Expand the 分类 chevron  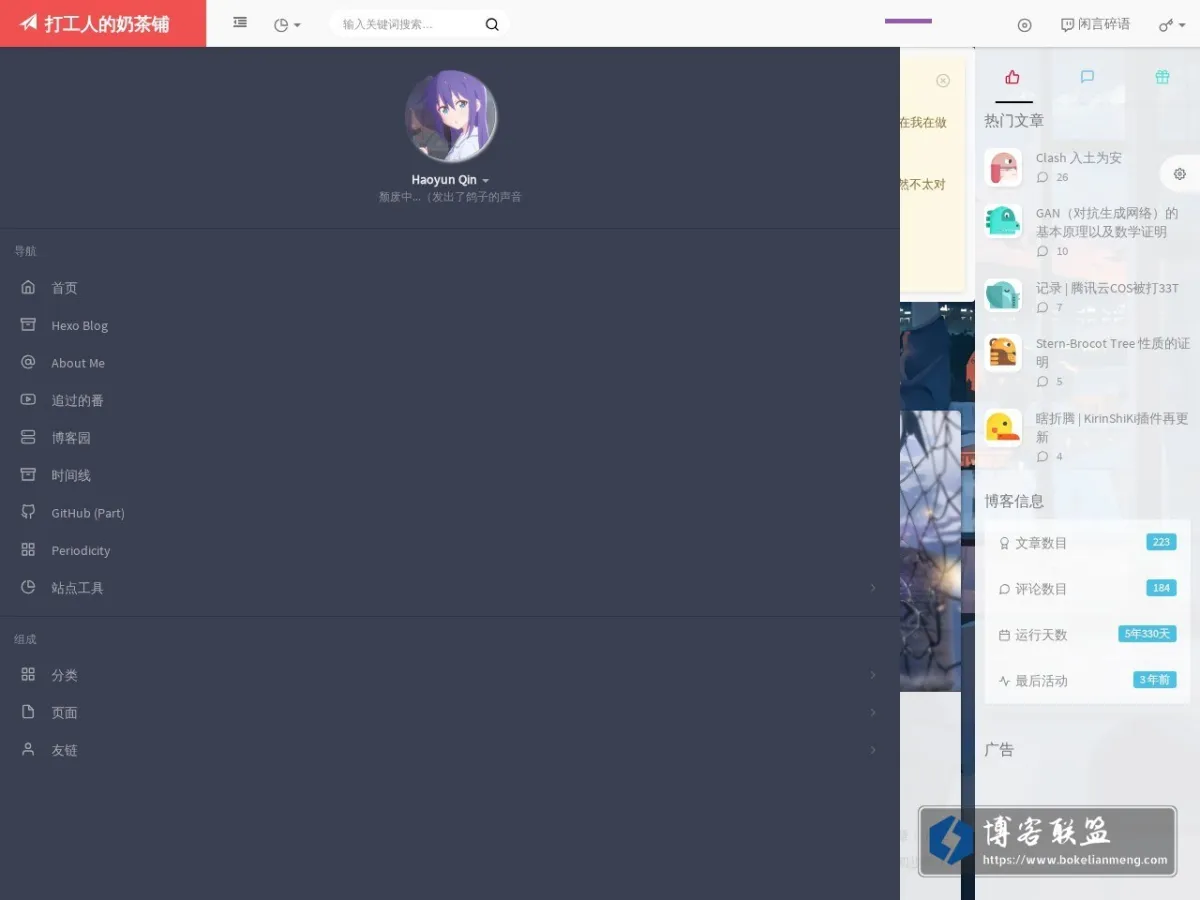pos(873,675)
